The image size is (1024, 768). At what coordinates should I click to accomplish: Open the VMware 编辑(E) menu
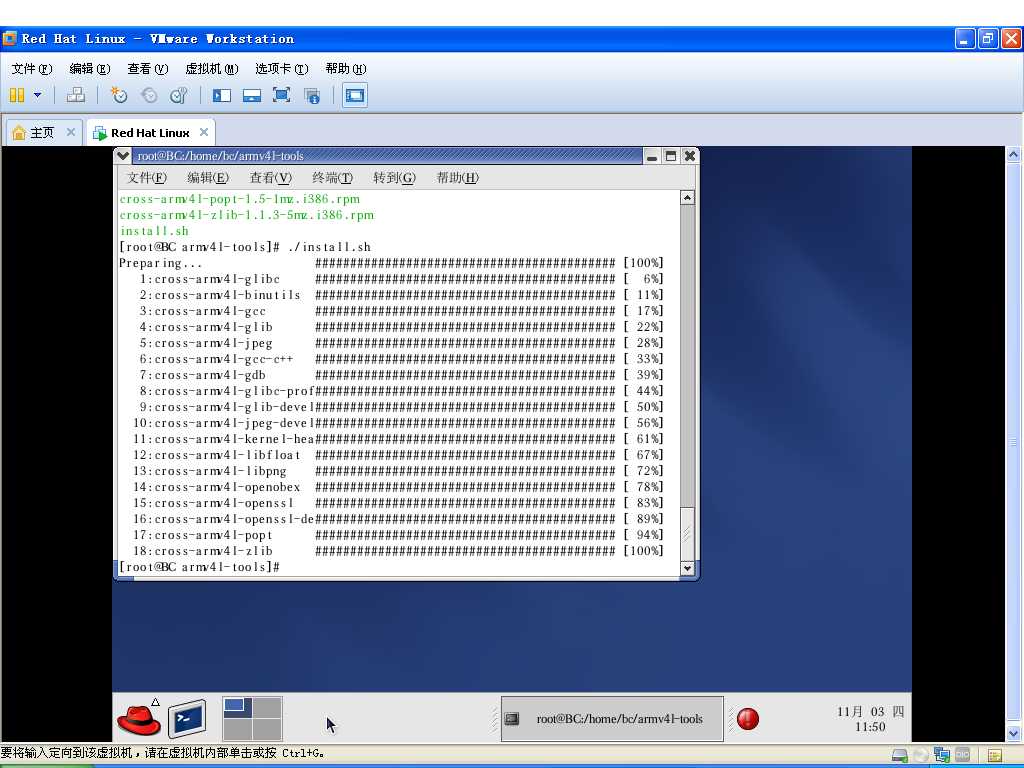pos(89,69)
